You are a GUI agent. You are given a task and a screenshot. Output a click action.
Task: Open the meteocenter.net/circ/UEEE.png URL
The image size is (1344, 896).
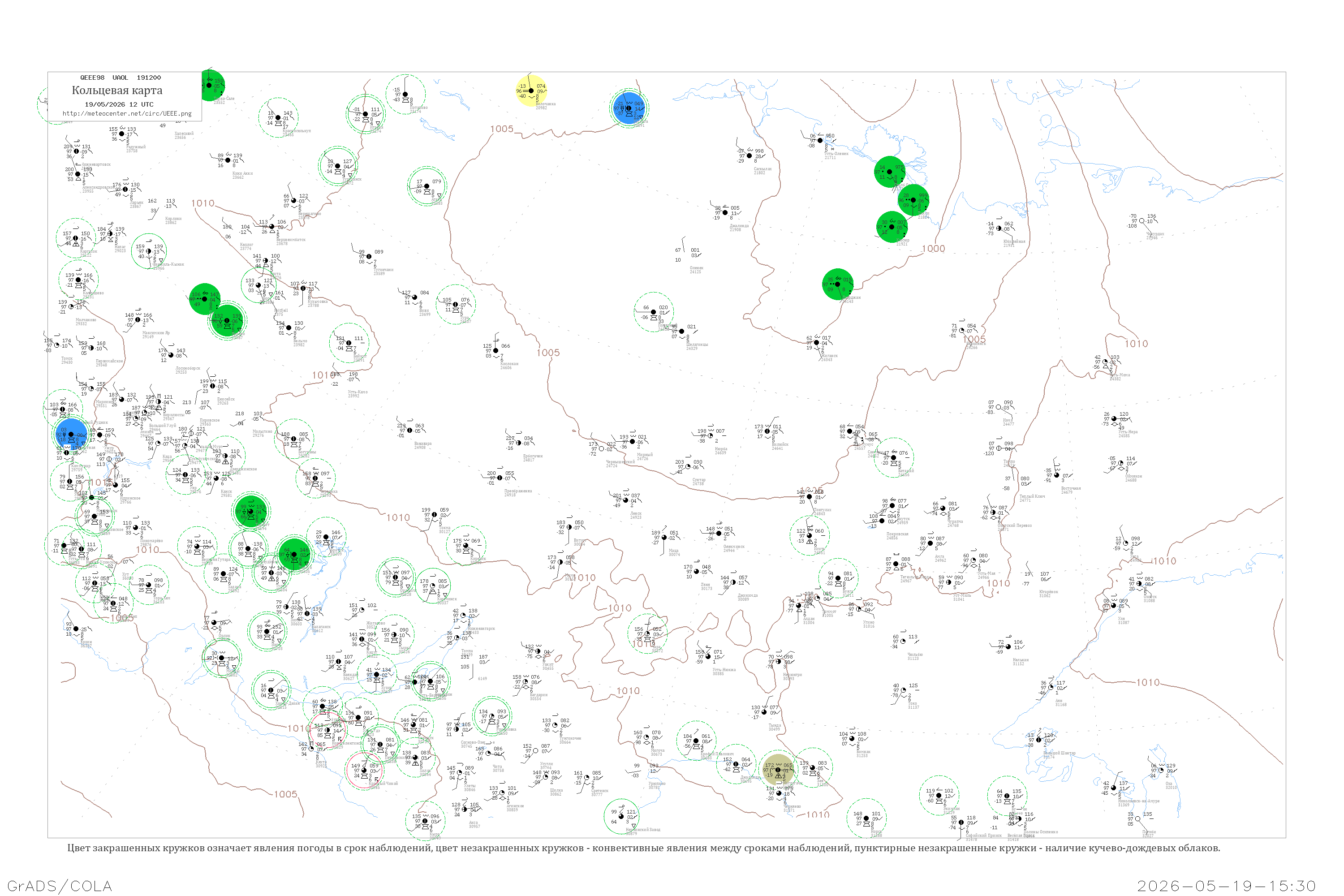pos(127,114)
